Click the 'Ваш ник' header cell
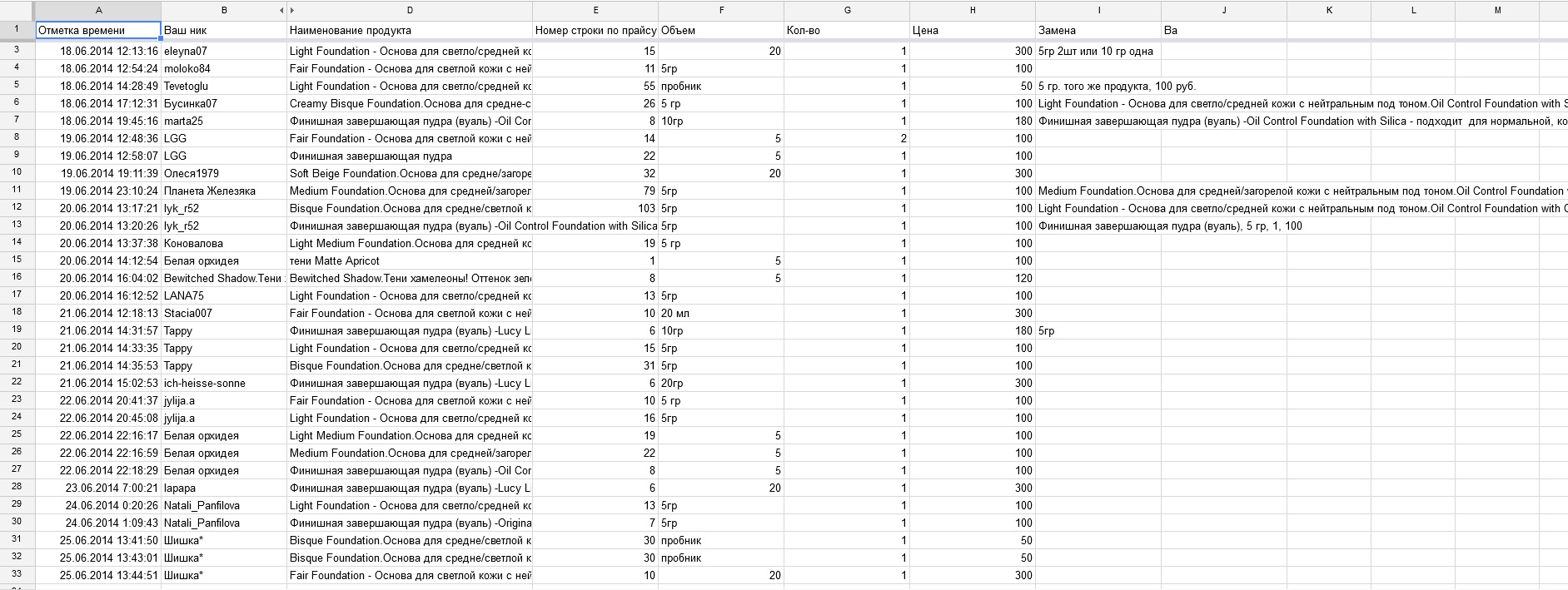Viewport: 1568px width, 590px height. [x=223, y=31]
